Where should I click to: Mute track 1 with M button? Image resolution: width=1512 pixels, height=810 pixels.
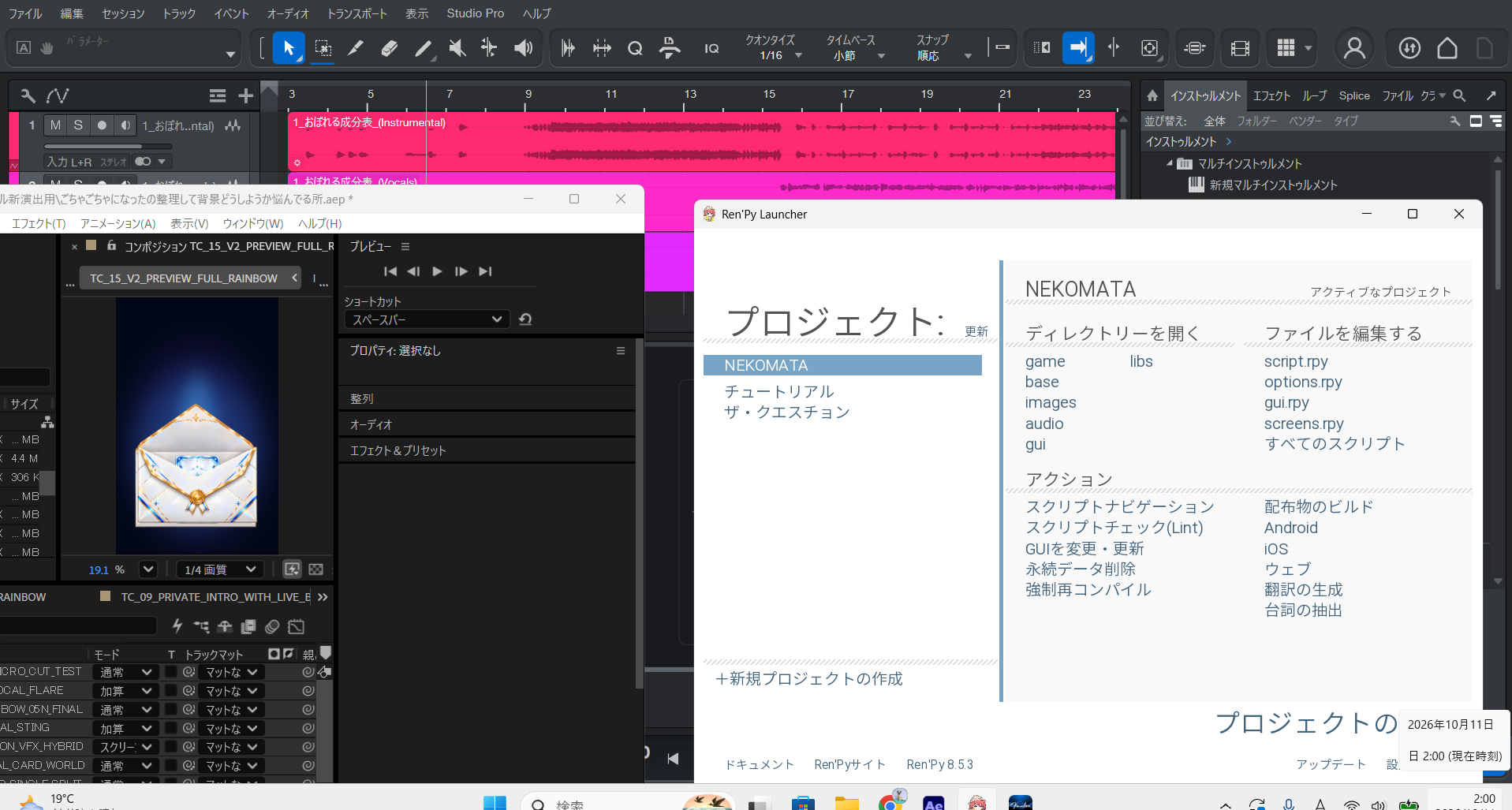tap(55, 125)
